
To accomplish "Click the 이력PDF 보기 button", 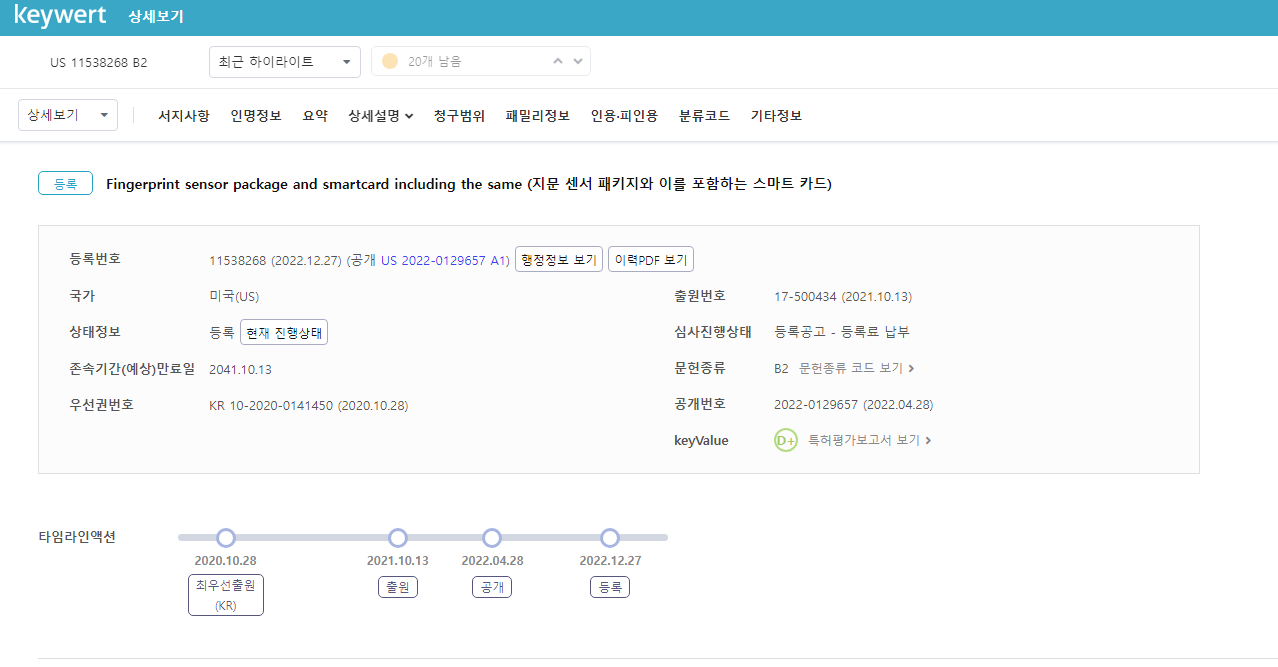I will [x=651, y=260].
